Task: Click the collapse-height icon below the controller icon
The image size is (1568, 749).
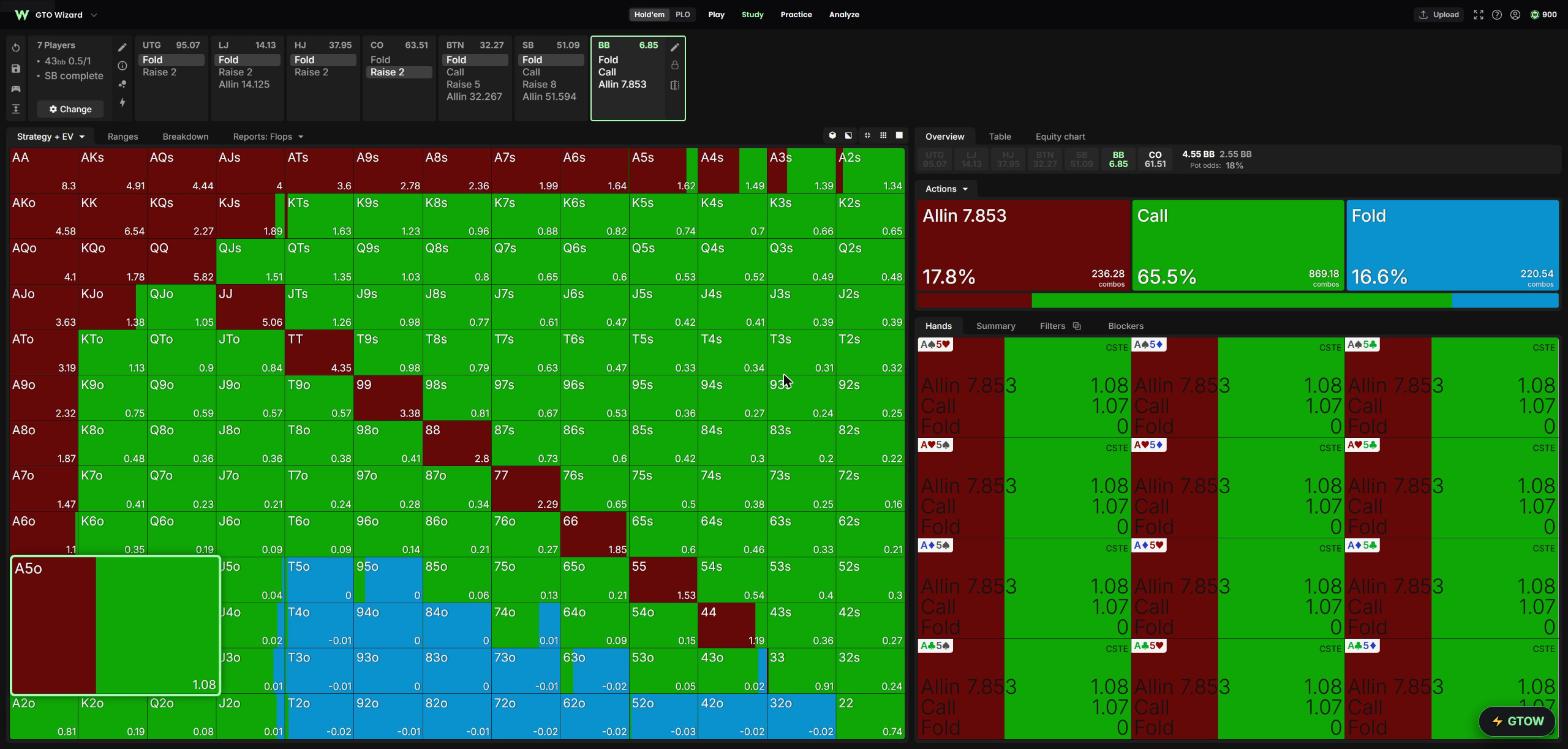Action: (x=16, y=108)
